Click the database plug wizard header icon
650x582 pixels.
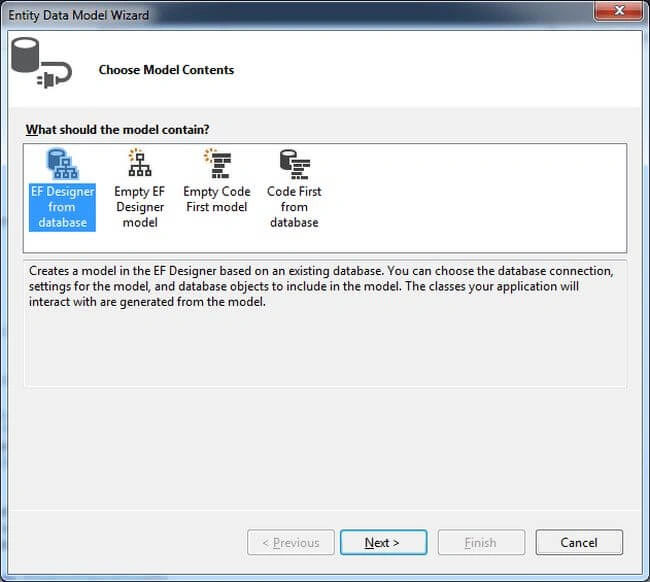pos(41,63)
